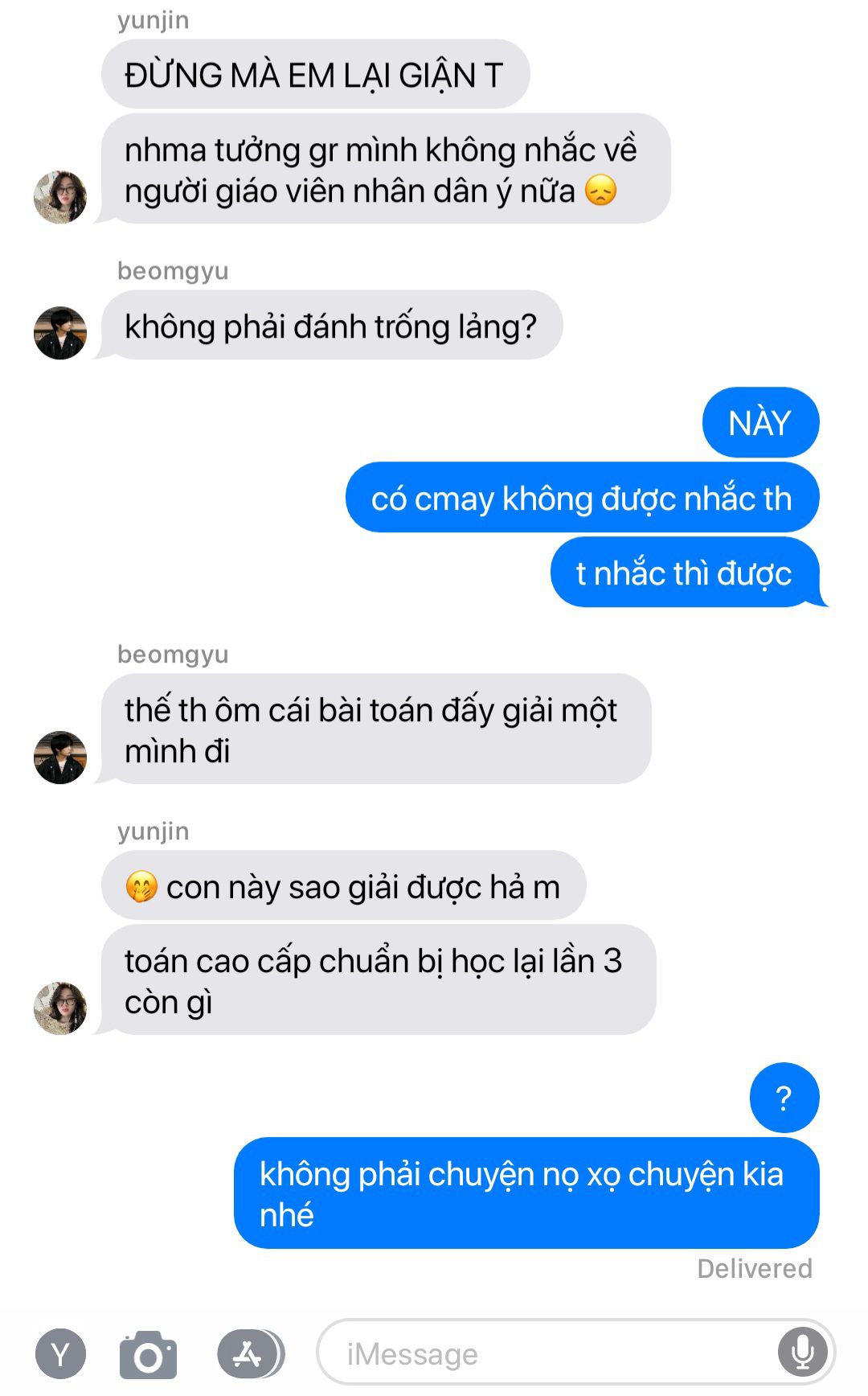Select the 'ĐỪNG MÀ EM LẠI GIẬN T' bubble
Viewport: 868px width, 1396px height.
pyautogui.click(x=315, y=75)
